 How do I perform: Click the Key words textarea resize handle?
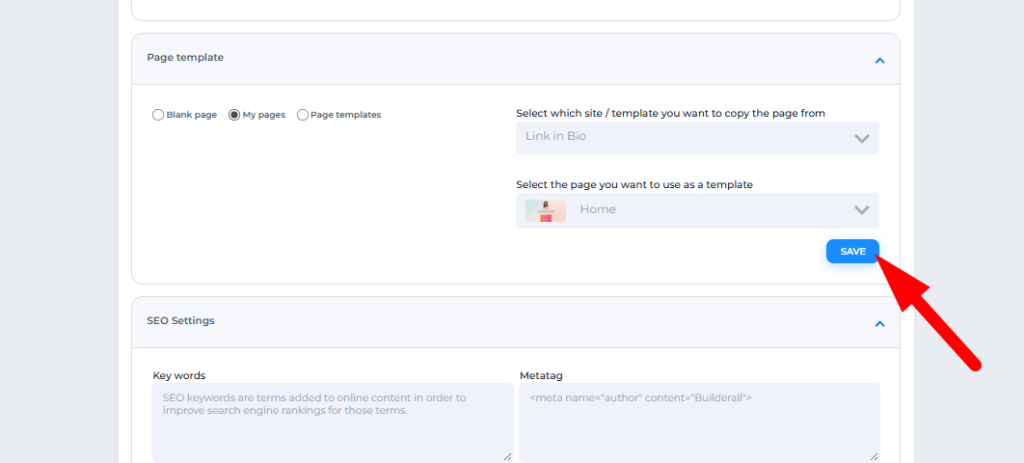click(507, 456)
